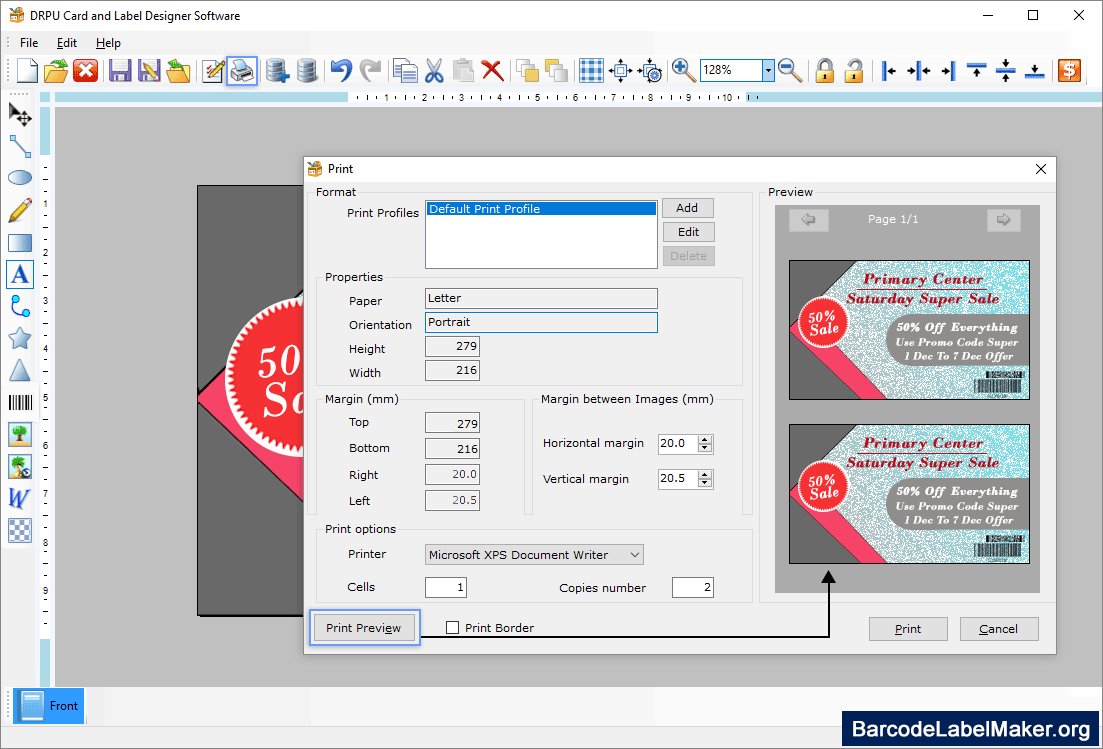Click Print to send the job
This screenshot has width=1103, height=749.
click(908, 629)
